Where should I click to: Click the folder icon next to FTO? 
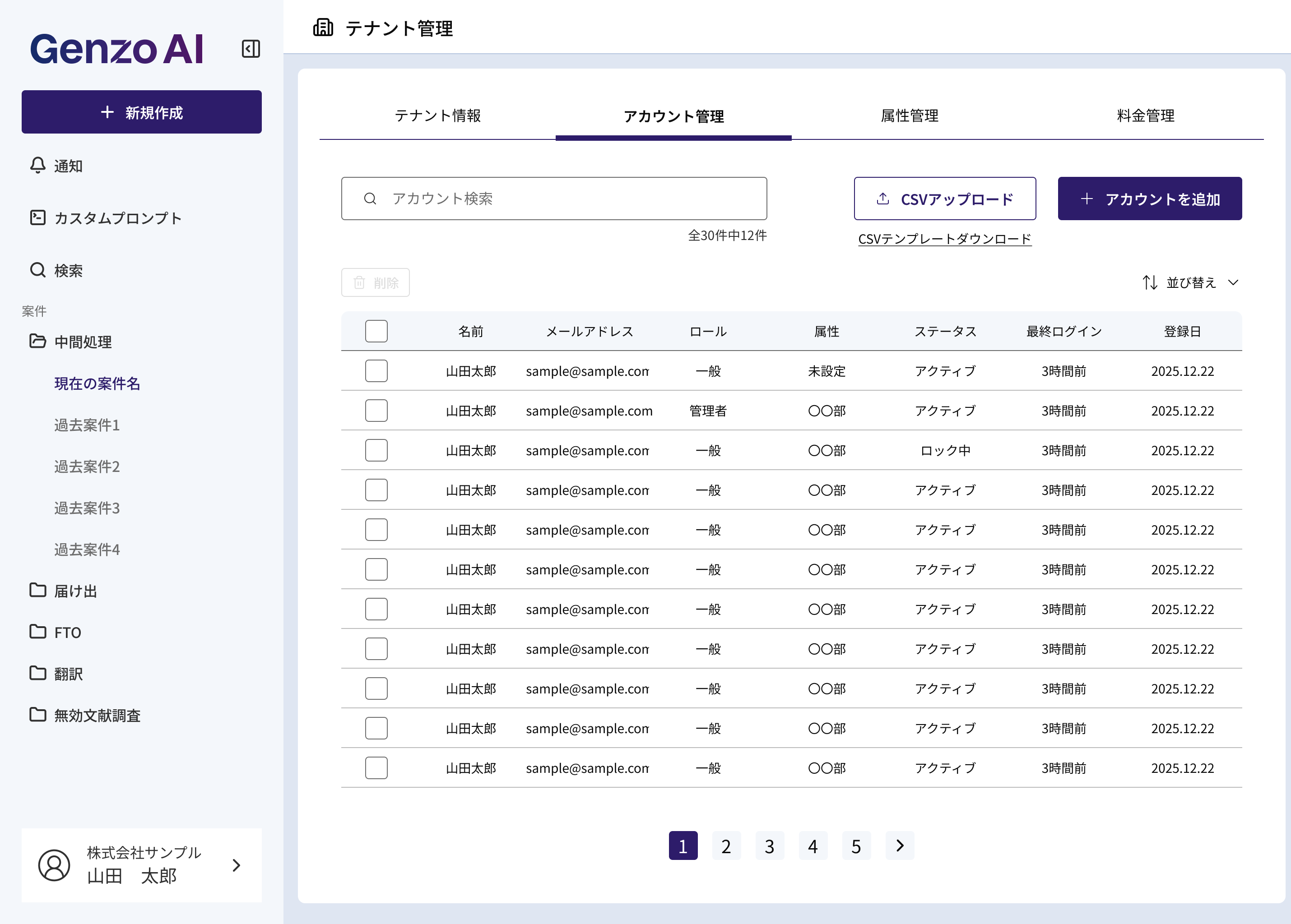click(x=37, y=632)
